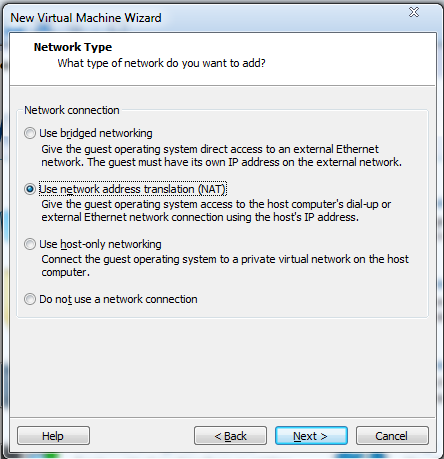This screenshot has height=459, width=444.
Task: Click the "Do not use a network connection" label
Action: click(118, 299)
